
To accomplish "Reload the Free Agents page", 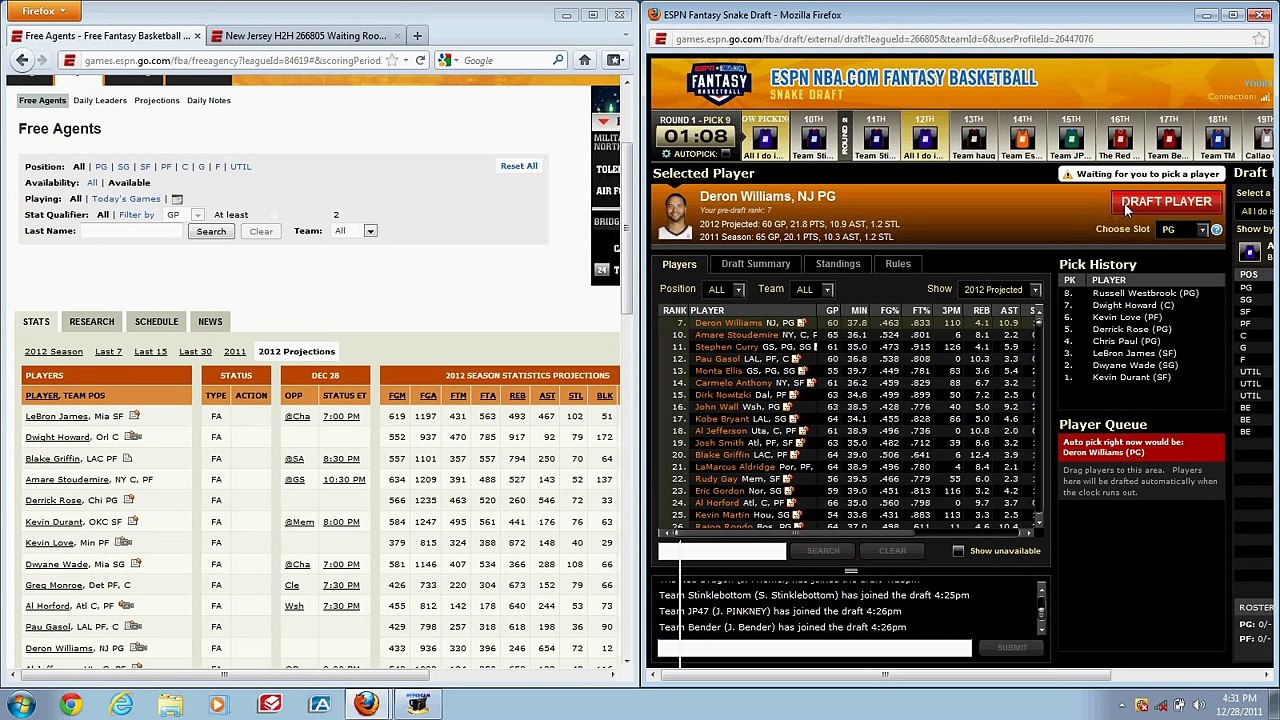I will 420,60.
